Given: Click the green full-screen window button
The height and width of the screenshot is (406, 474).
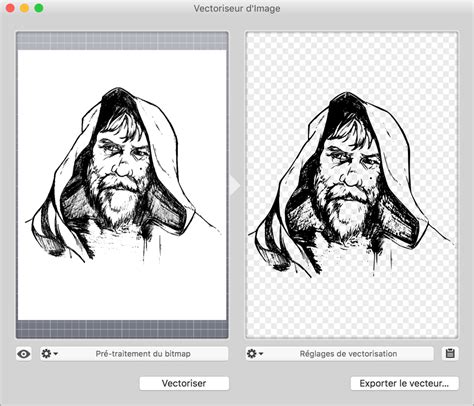Looking at the screenshot, I should coord(39,8).
